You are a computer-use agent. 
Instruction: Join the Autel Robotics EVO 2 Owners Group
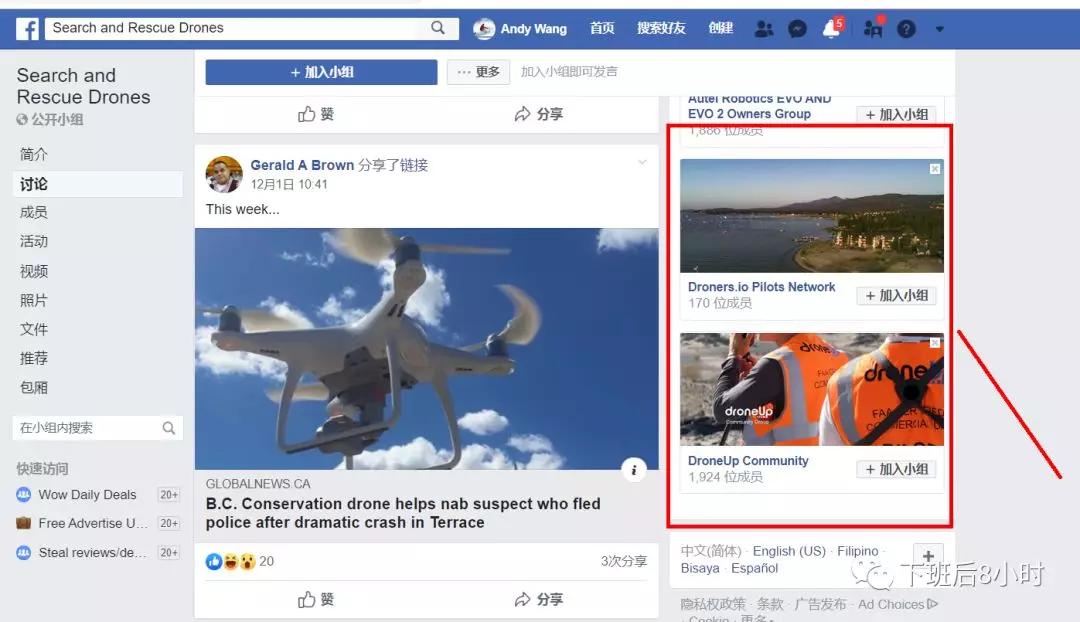tap(896, 114)
